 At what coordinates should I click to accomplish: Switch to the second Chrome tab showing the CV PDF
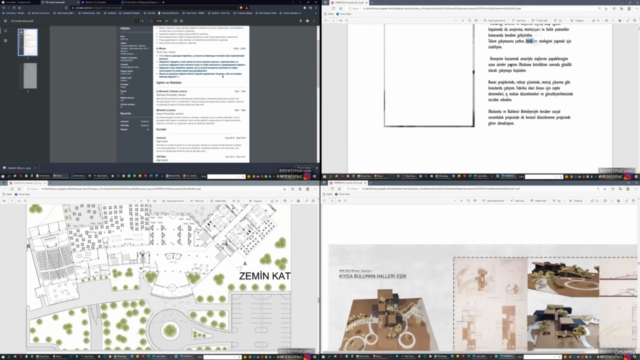pyautogui.click(x=60, y=2)
